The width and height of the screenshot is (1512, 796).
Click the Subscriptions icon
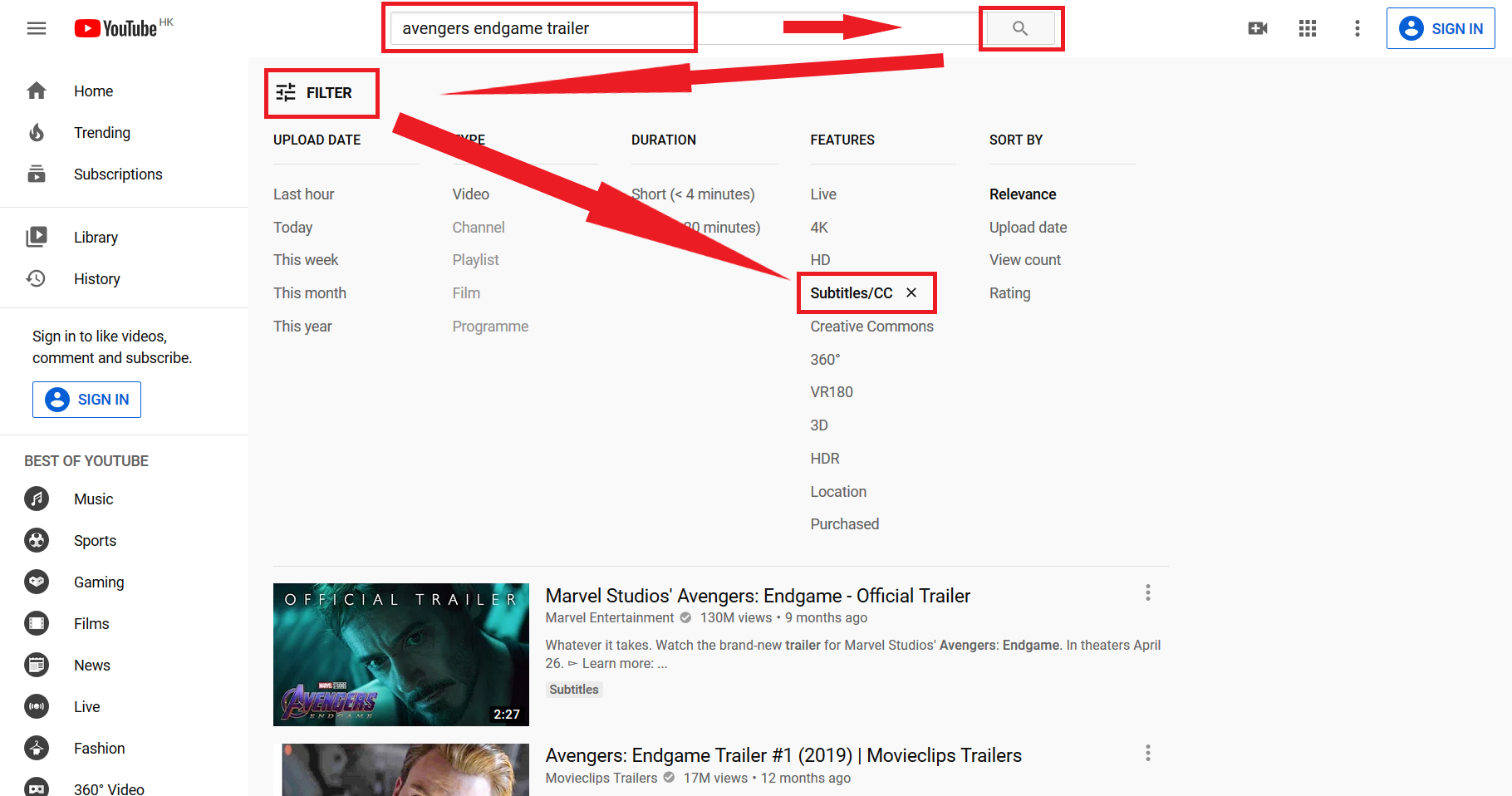[37, 174]
